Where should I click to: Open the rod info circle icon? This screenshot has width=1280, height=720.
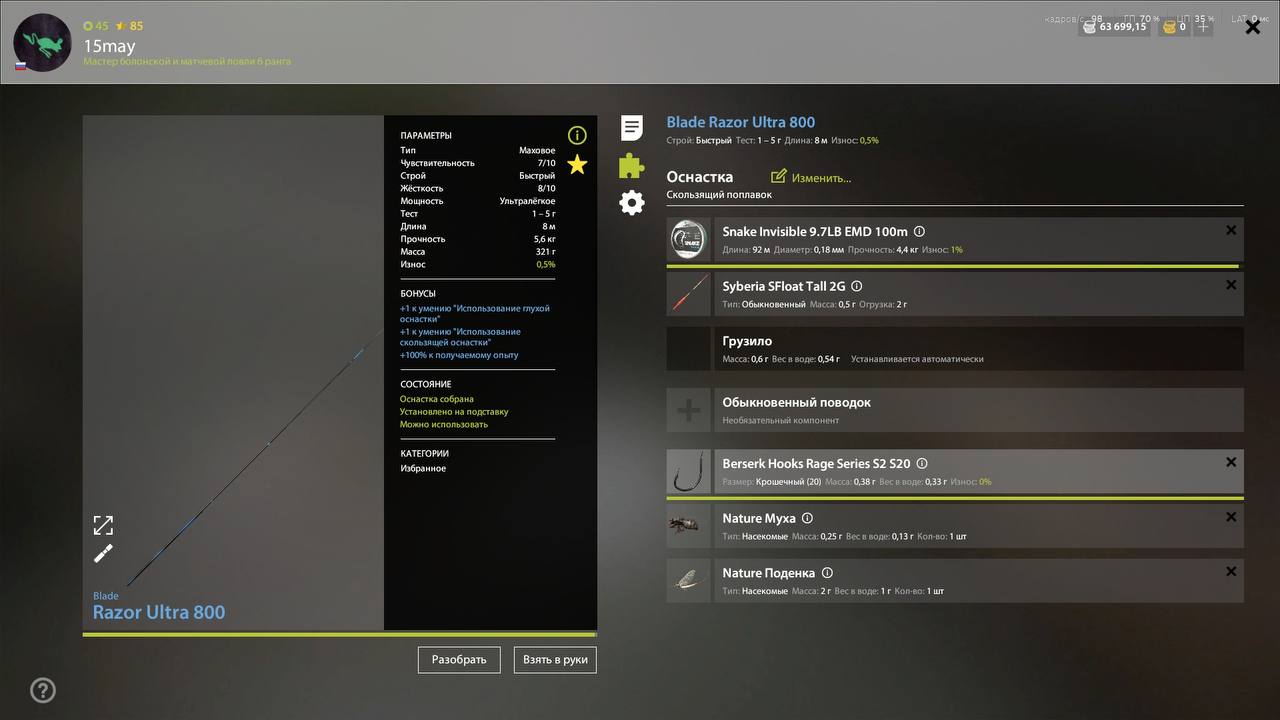(577, 135)
